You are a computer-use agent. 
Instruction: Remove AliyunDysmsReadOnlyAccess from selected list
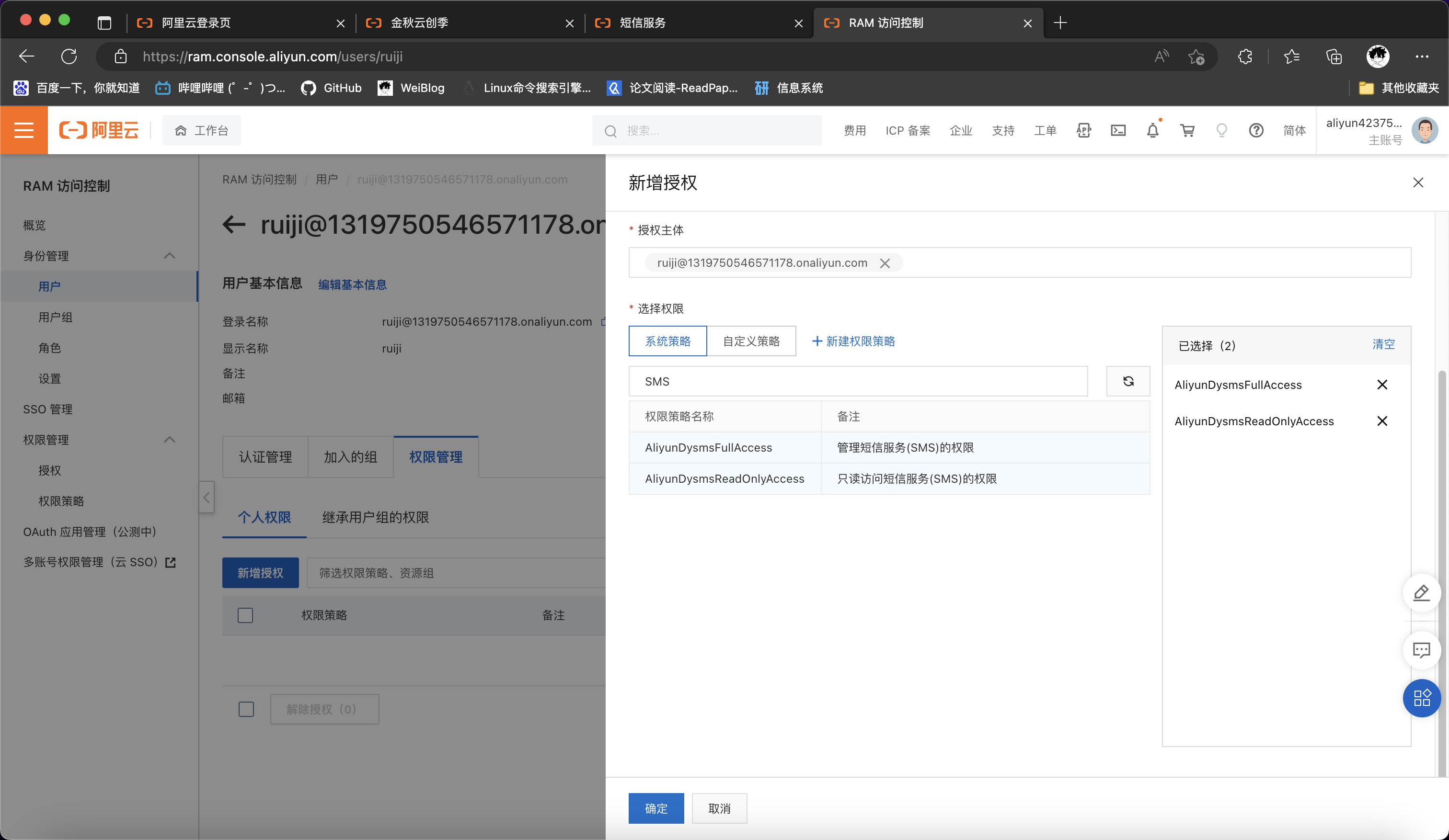pyautogui.click(x=1382, y=421)
